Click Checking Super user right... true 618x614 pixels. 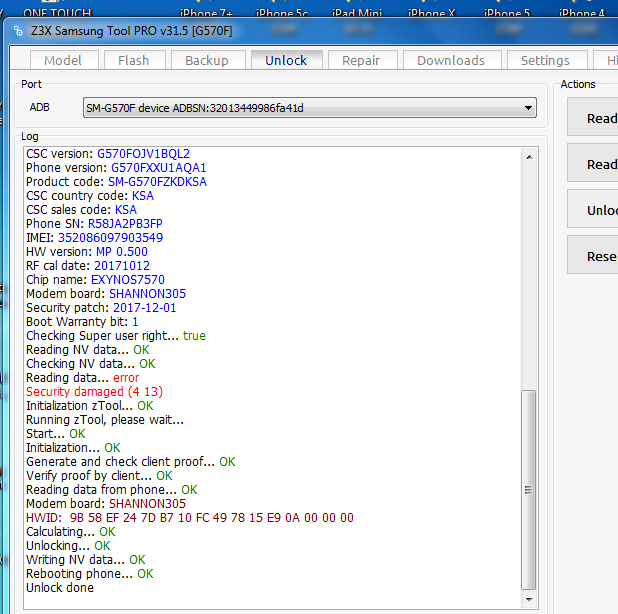(x=116, y=336)
